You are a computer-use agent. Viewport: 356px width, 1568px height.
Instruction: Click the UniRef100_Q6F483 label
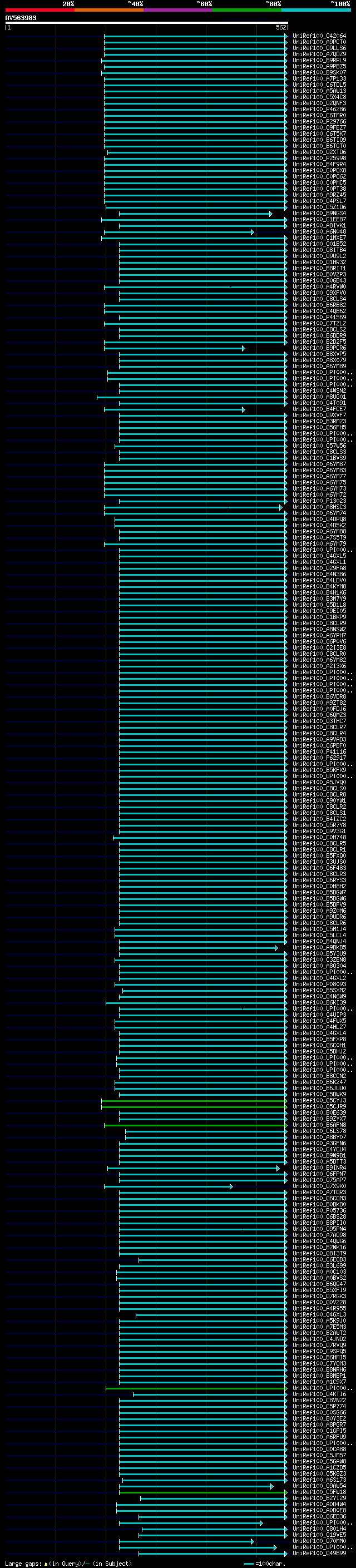[x=319, y=868]
